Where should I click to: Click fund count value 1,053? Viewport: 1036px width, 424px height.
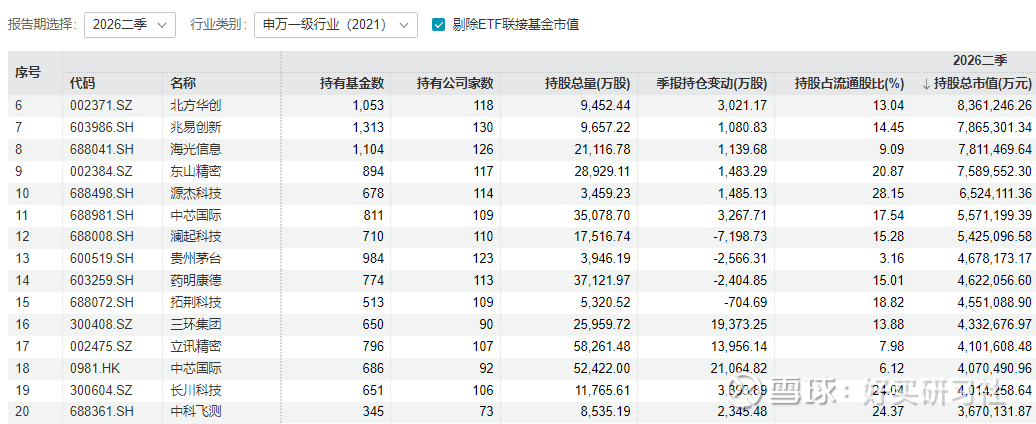(369, 105)
